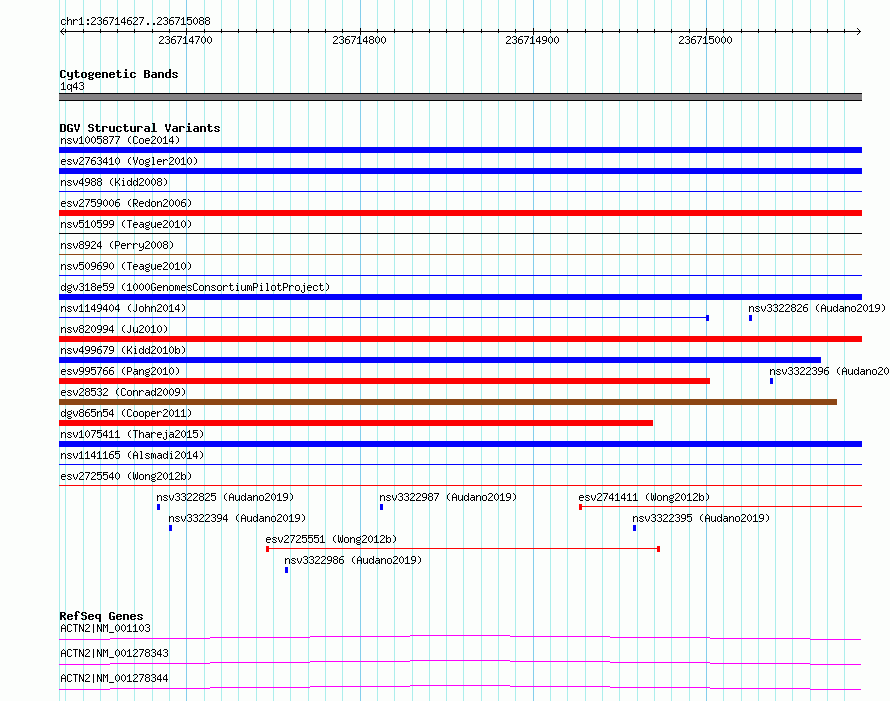Click DGV Structural Variants track title
Image resolution: width=890 pixels, height=701 pixels.
pyautogui.click(x=140, y=128)
